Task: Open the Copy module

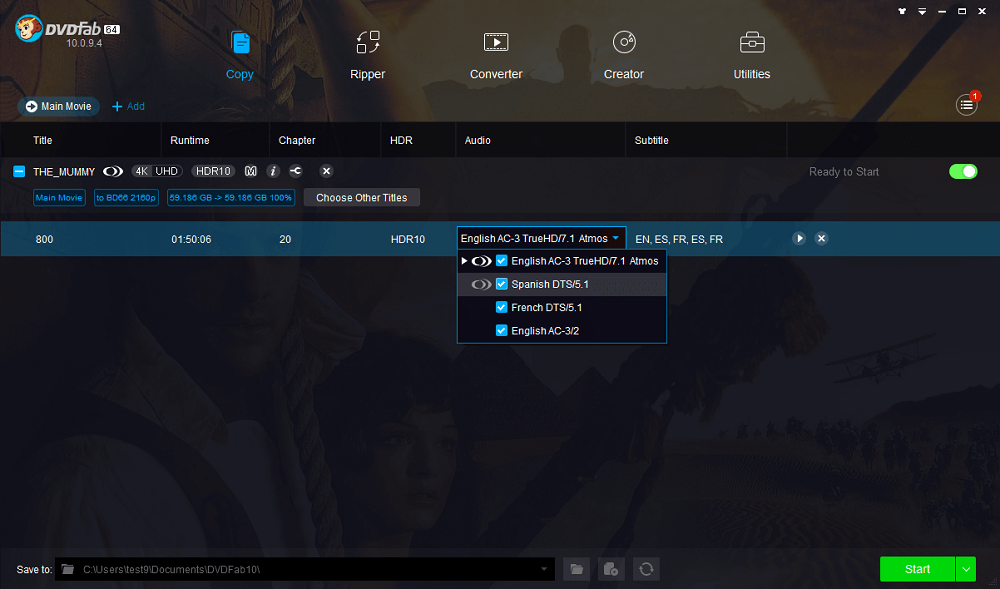Action: click(x=240, y=55)
